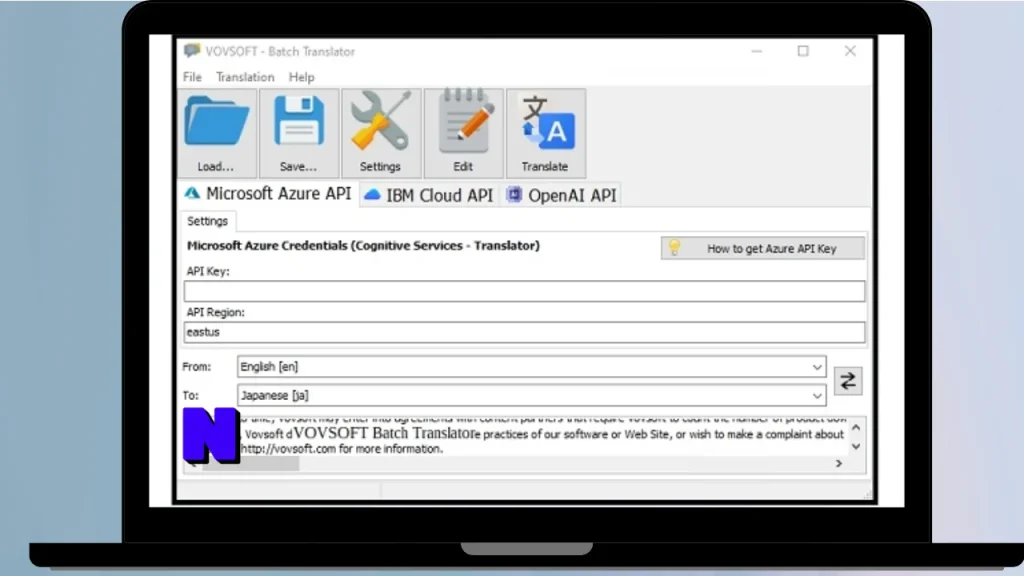This screenshot has width=1024, height=576.
Task: Click the Load folder icon
Action: (x=216, y=121)
